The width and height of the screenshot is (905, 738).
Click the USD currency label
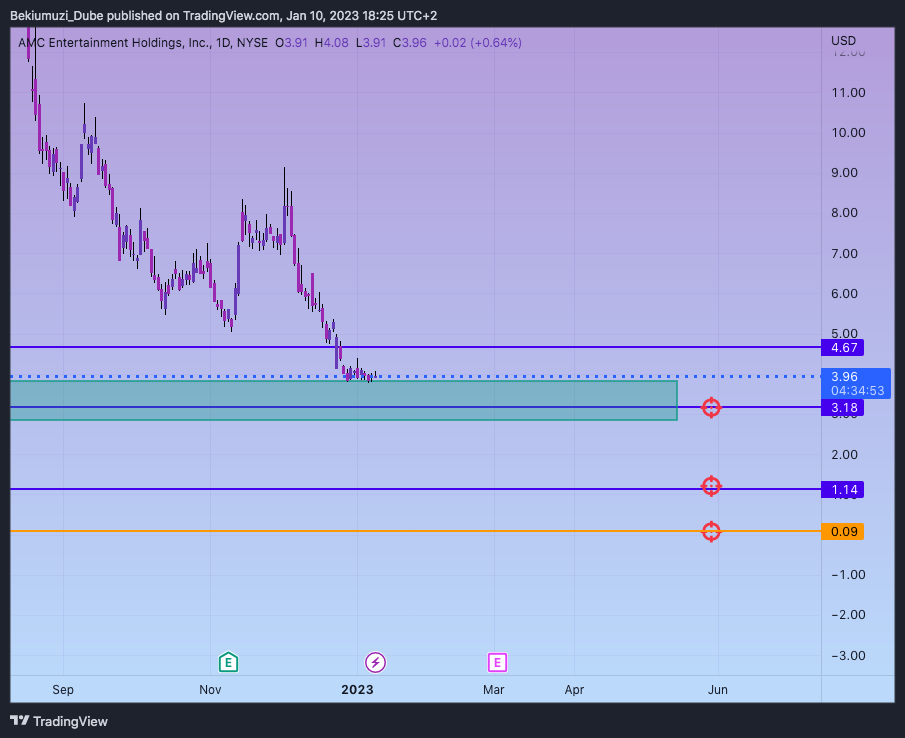click(843, 41)
